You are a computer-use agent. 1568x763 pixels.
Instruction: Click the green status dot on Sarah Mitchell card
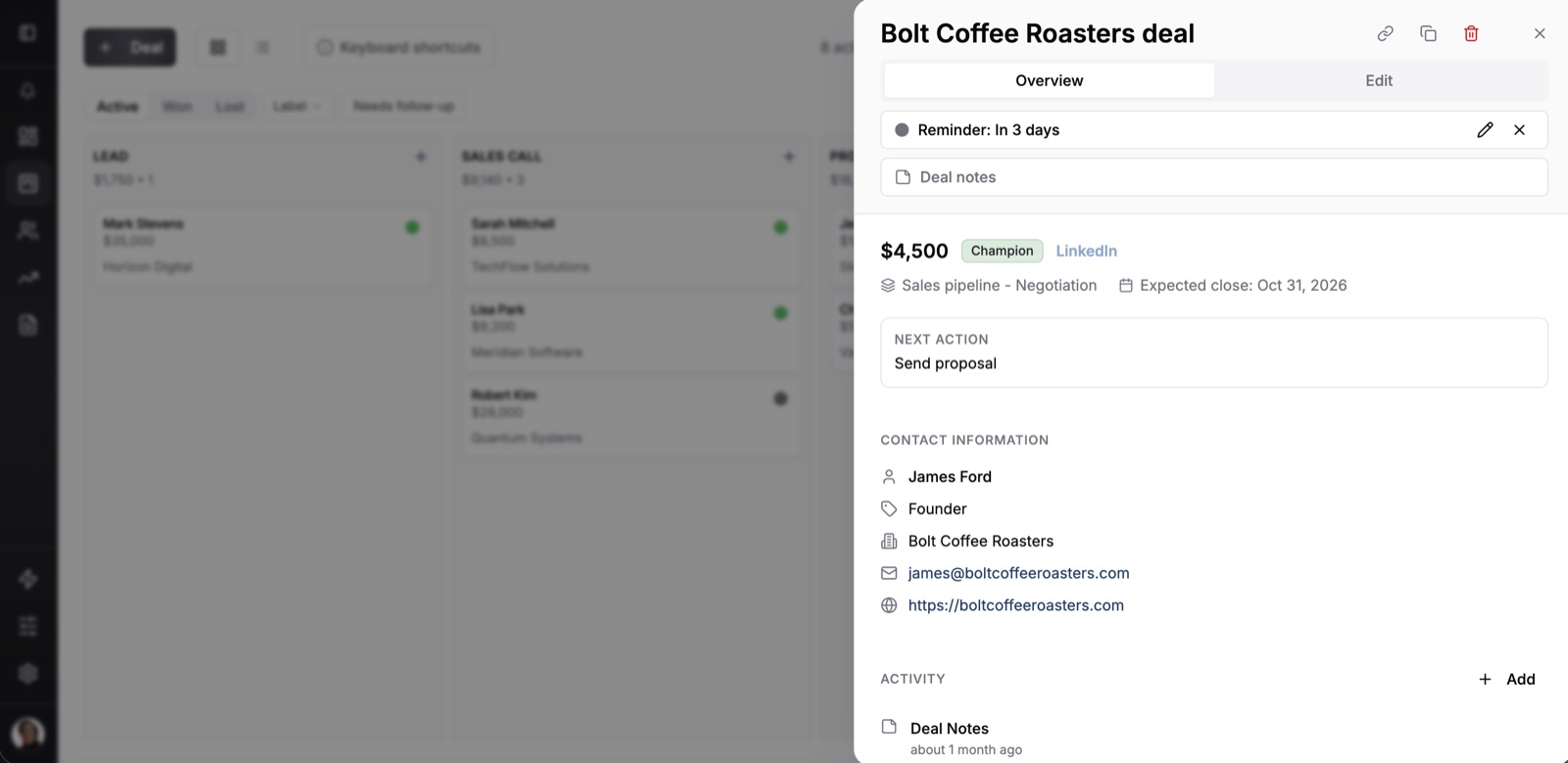point(781,227)
